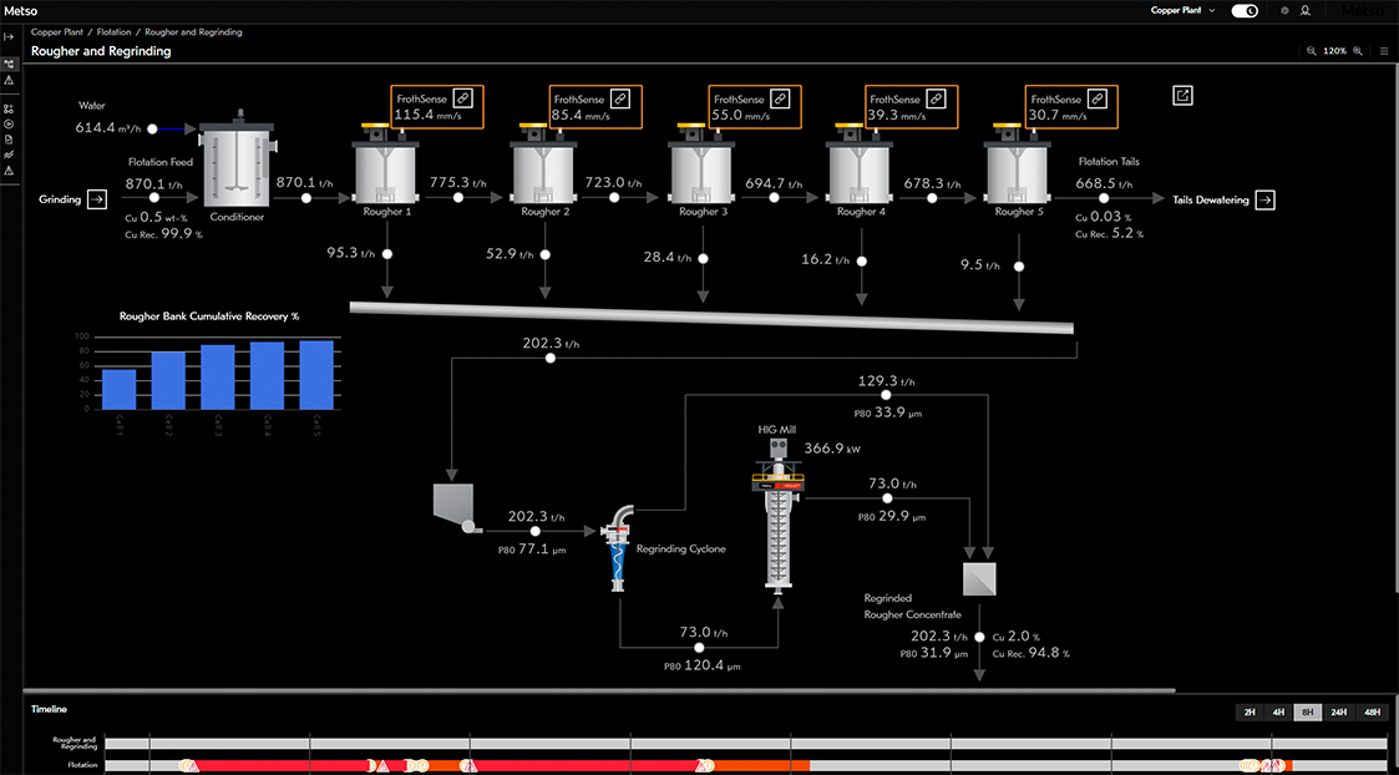Open the last breadcrumb item Rougher and Regrinding
Viewport: 1399px width, 775px height.
click(x=193, y=32)
